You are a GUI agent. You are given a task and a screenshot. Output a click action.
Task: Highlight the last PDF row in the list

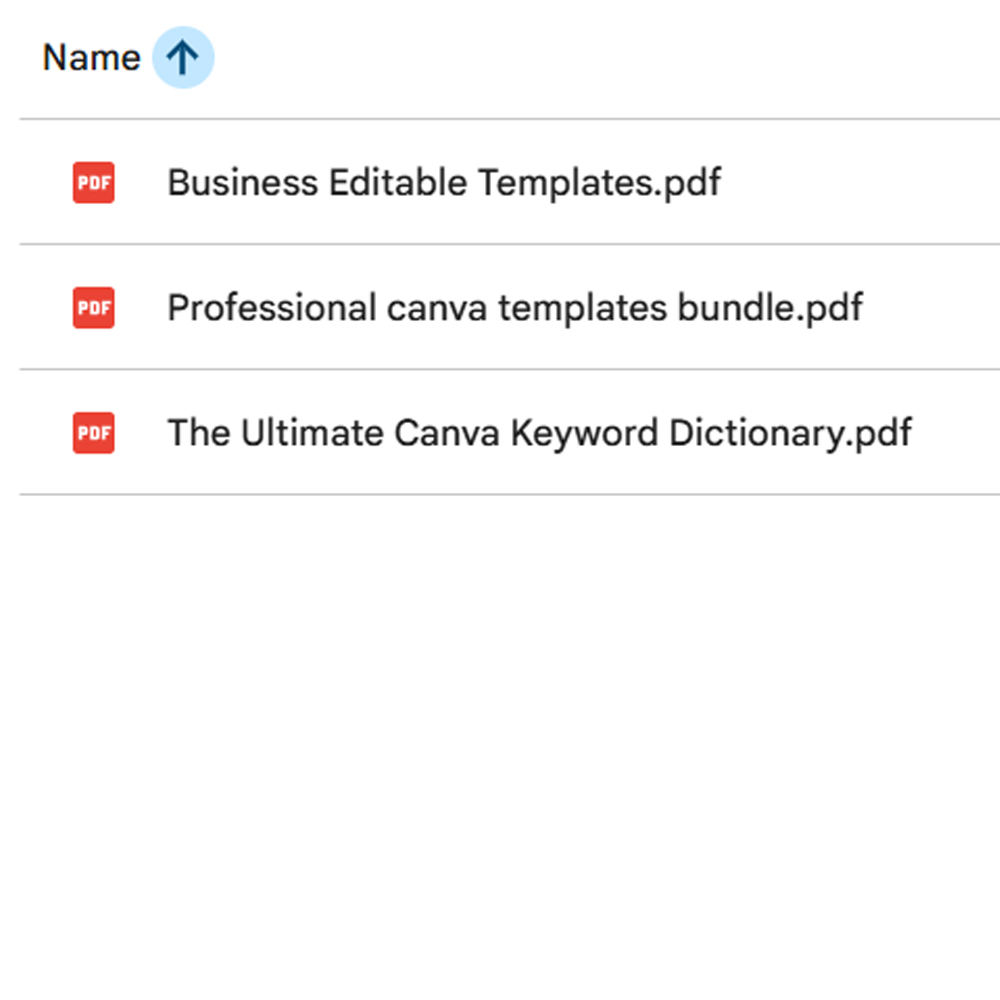point(539,433)
